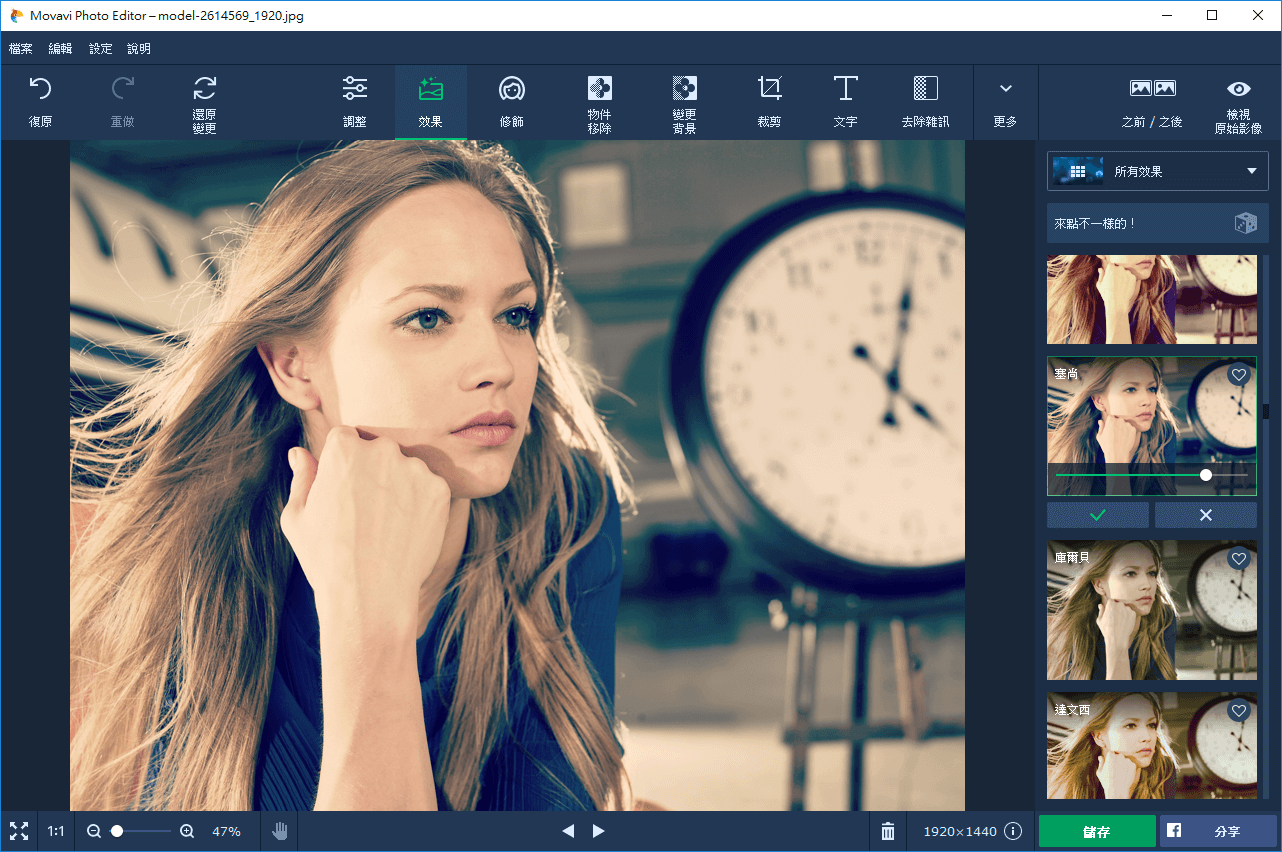Screen dimensions: 1282x852
Task: Select the 去除雜訊 denoise tool
Action: click(925, 102)
